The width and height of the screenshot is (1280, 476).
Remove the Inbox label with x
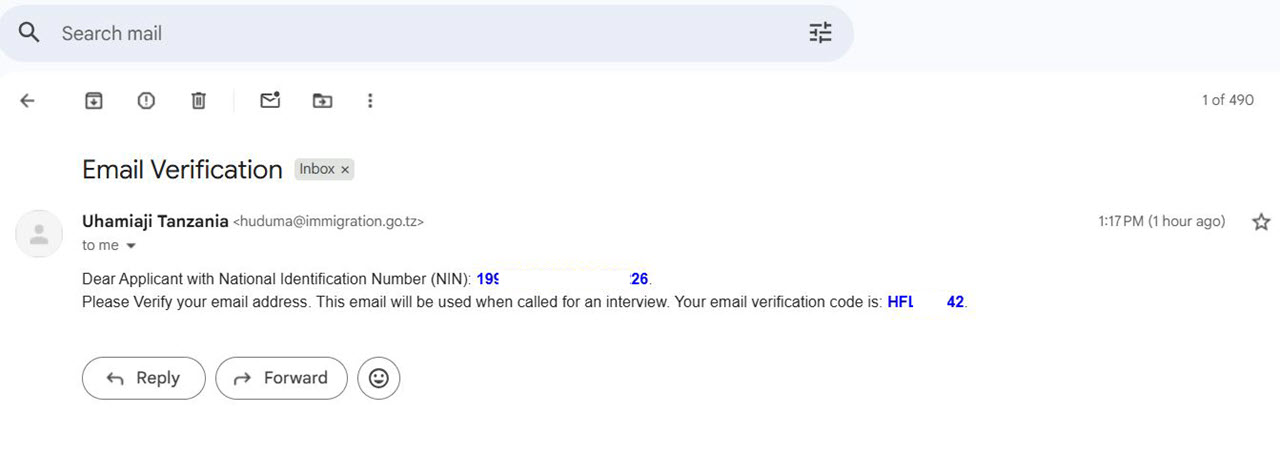345,170
